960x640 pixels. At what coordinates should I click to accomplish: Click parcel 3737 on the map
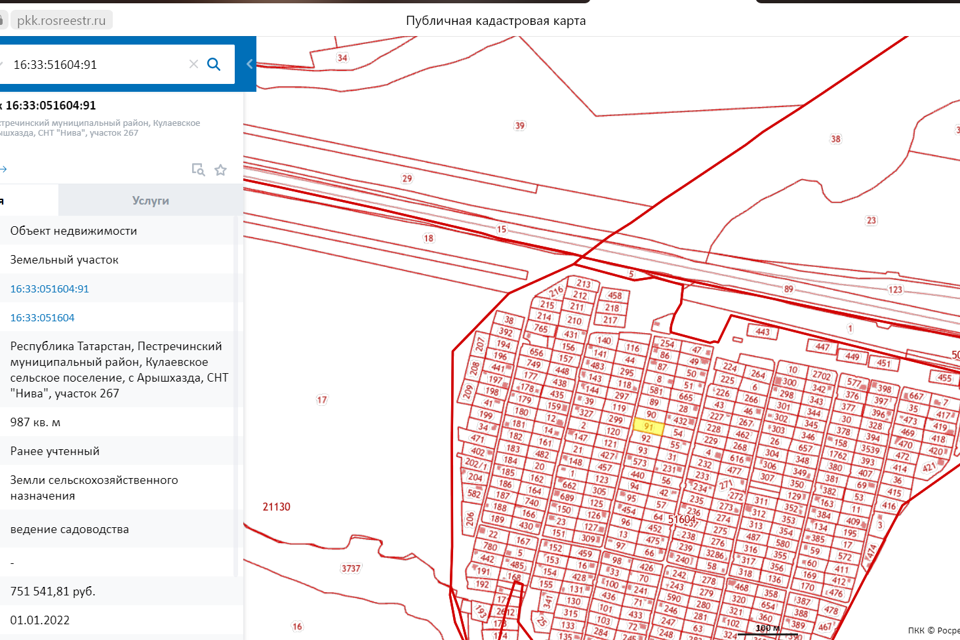(x=350, y=568)
